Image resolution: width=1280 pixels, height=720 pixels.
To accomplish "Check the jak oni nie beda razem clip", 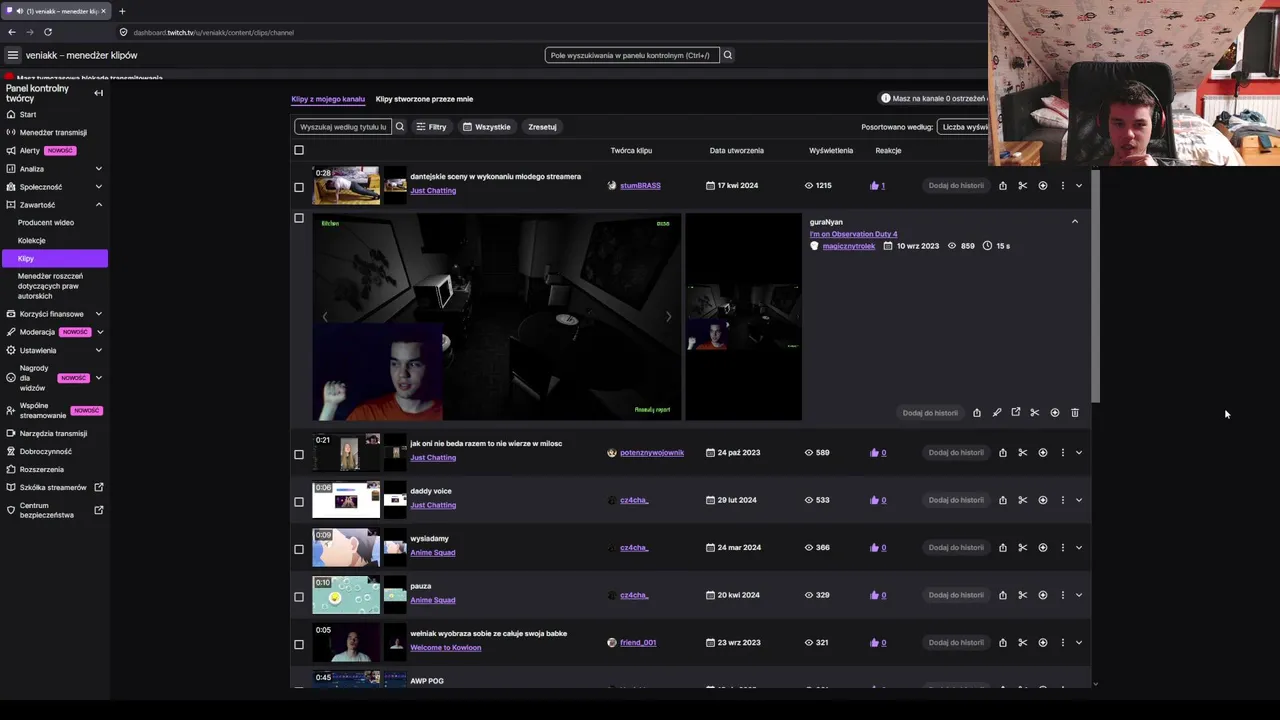I will (298, 454).
